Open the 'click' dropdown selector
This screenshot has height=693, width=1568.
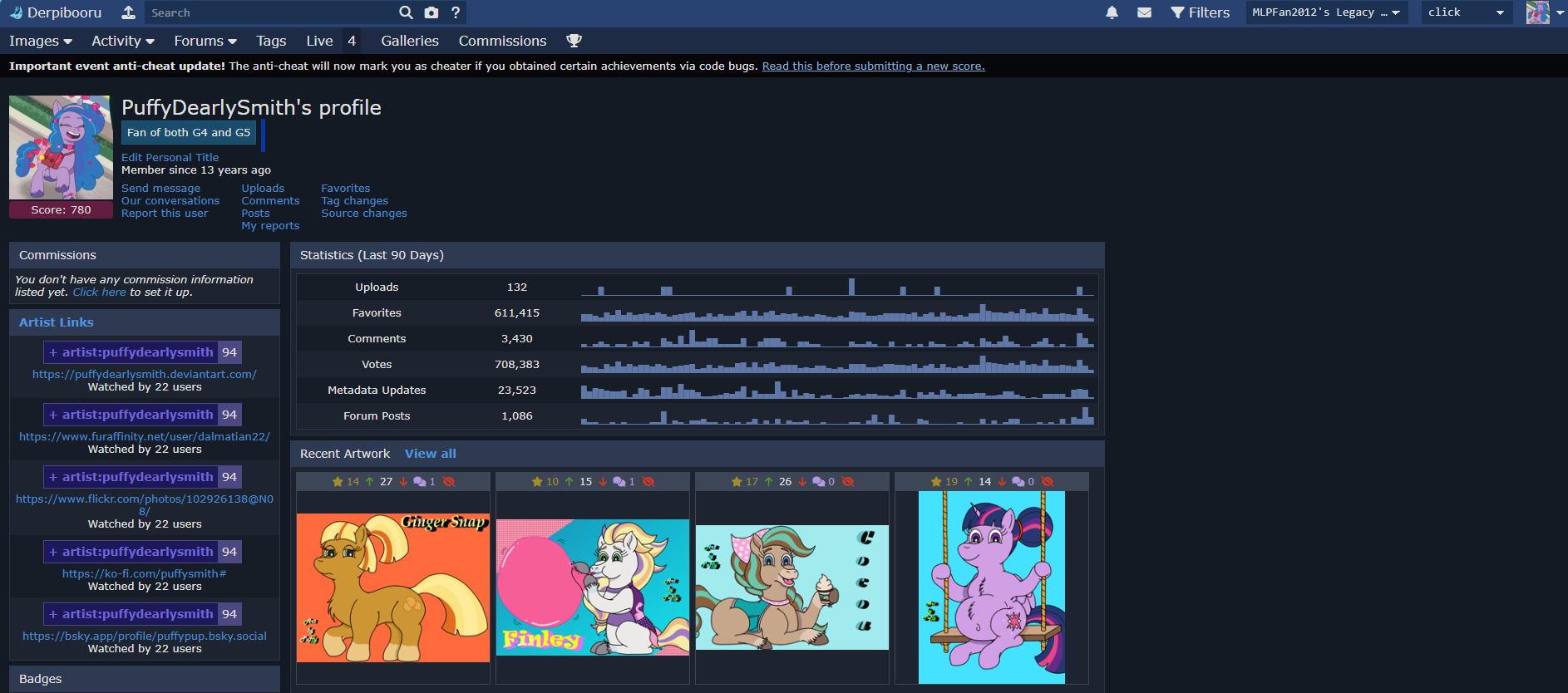click(x=1466, y=12)
